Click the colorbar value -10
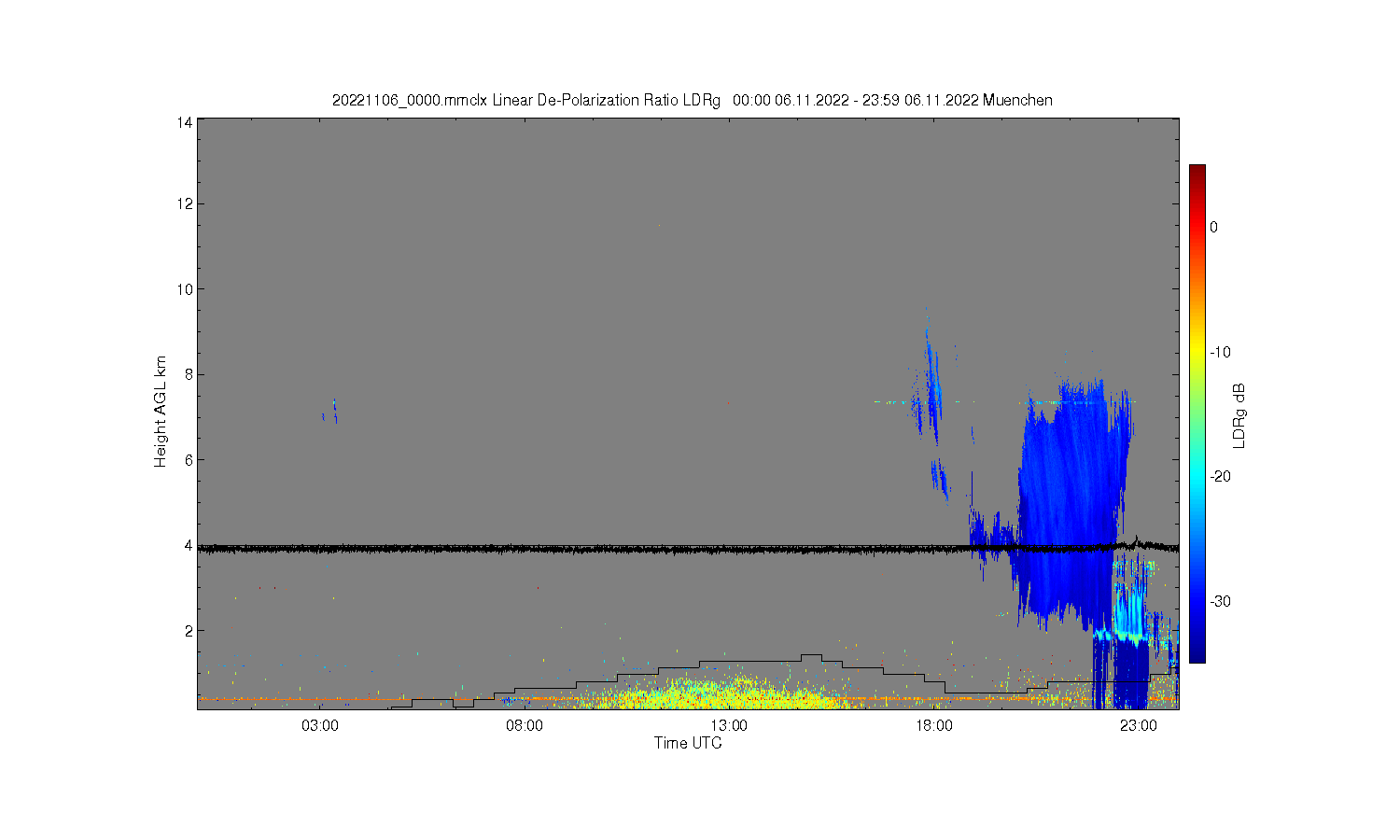Viewport: 1400px width, 840px height. click(1221, 352)
